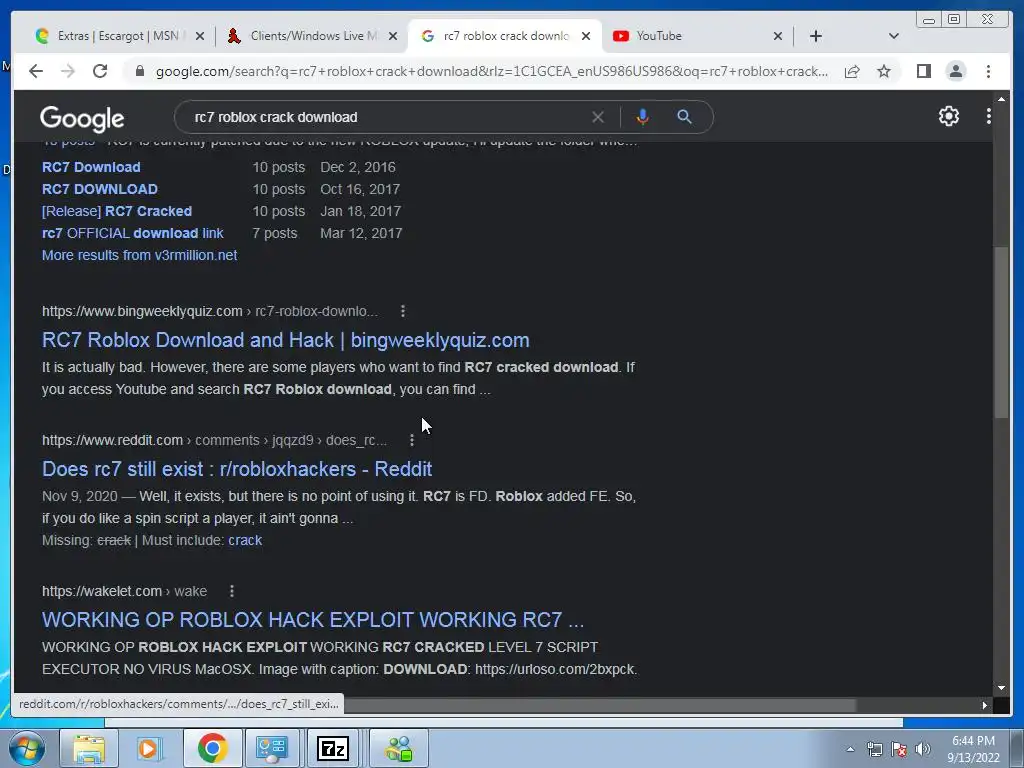
Task: Open the bingweeklyquiz result options menu
Action: tap(403, 312)
